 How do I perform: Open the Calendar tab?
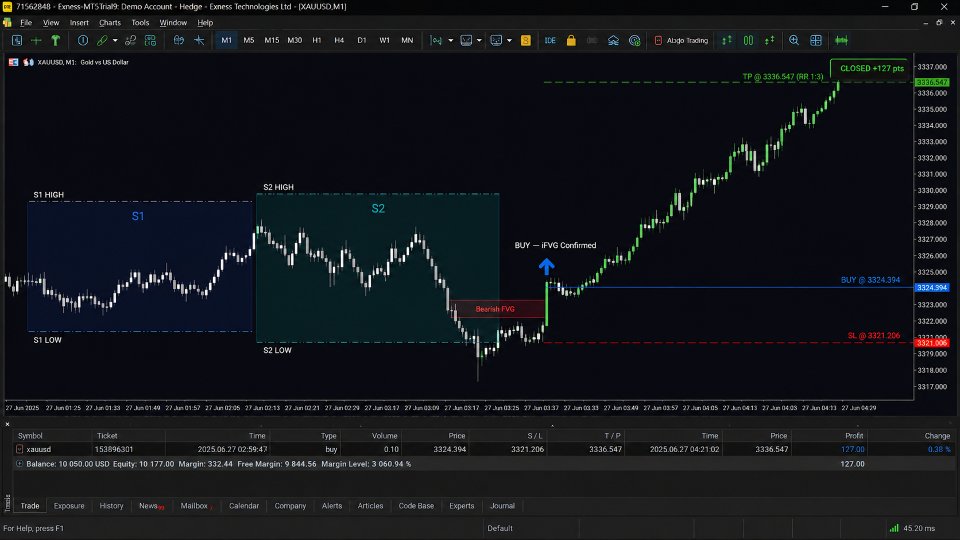(244, 506)
